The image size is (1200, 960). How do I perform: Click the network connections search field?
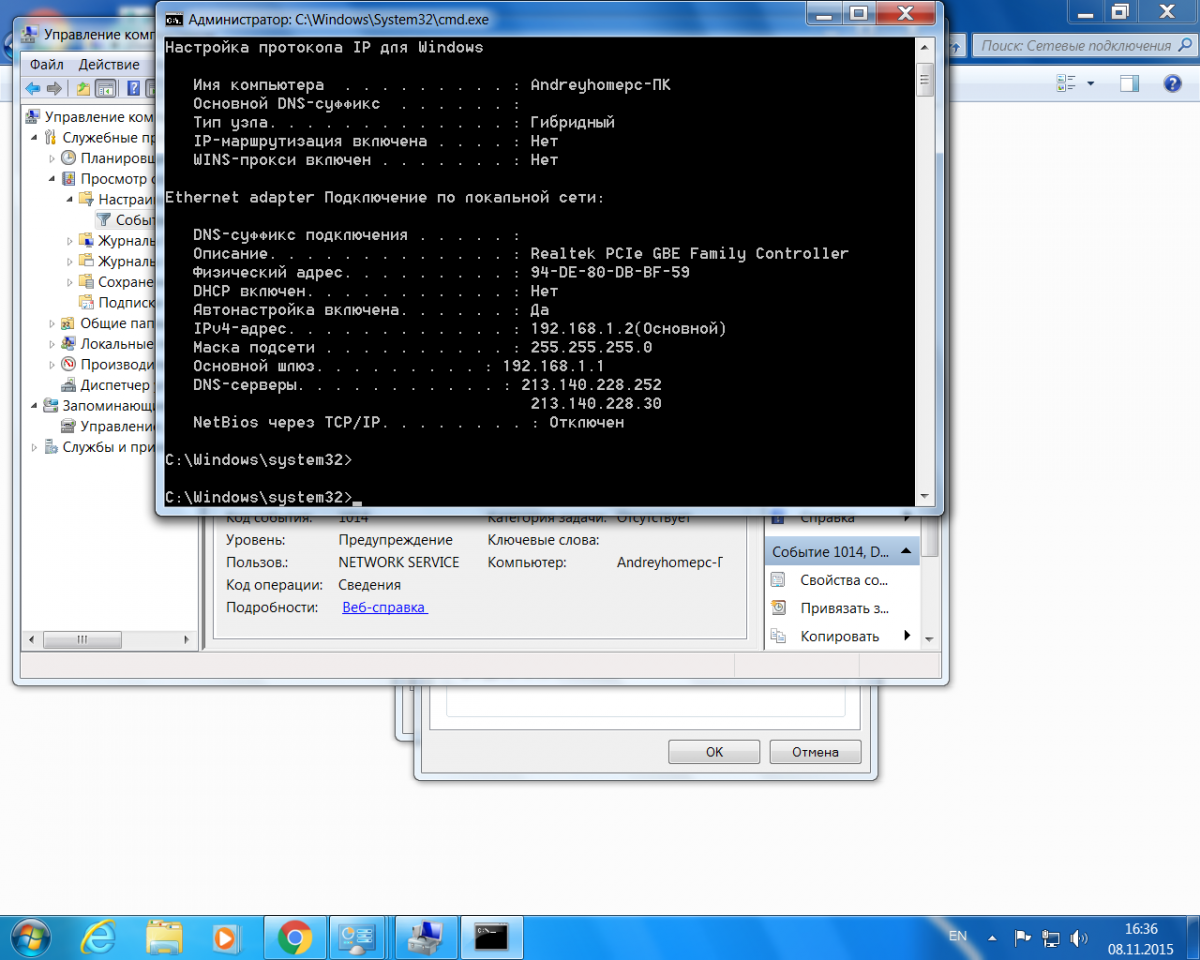[1075, 46]
